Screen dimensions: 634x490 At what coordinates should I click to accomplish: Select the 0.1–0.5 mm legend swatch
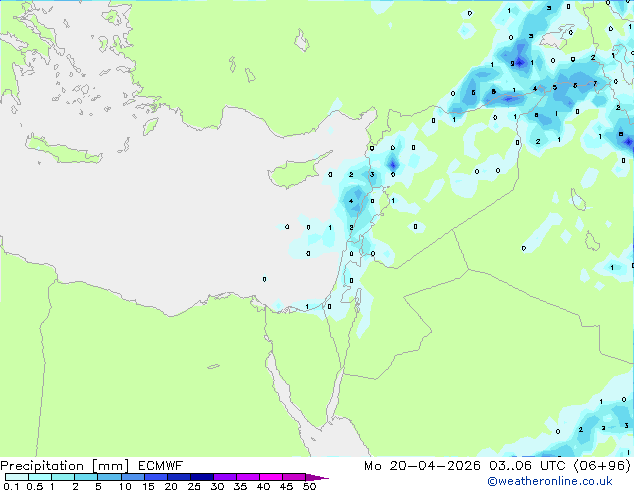(17, 477)
